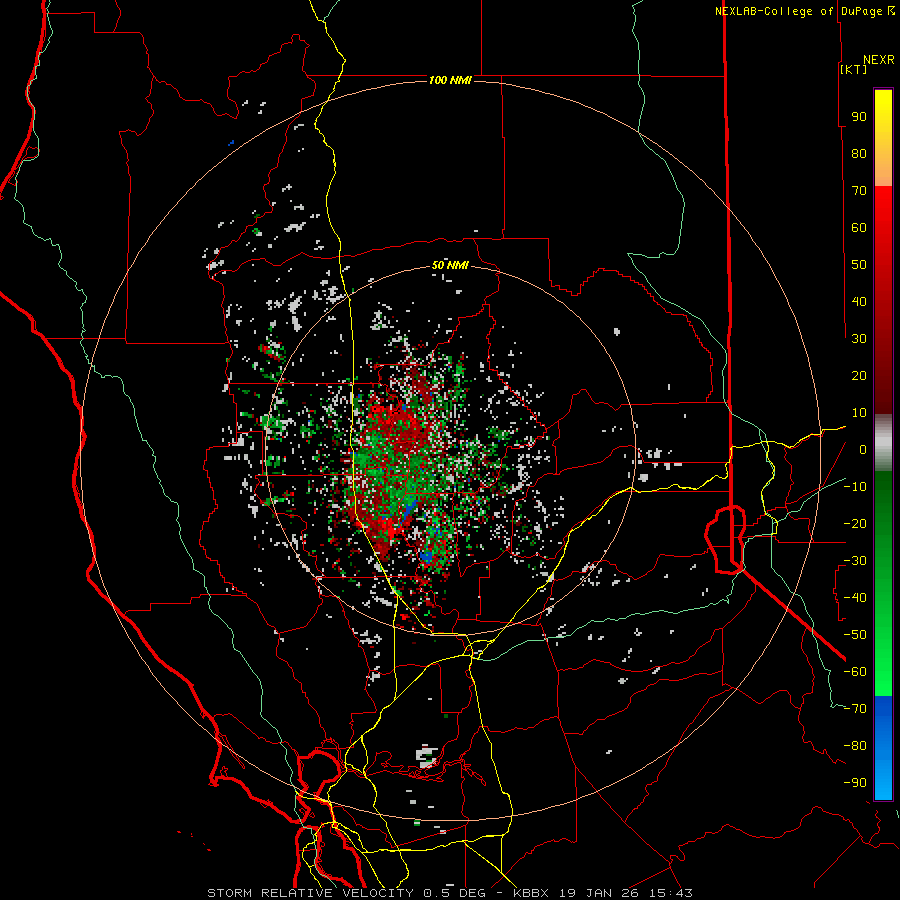The width and height of the screenshot is (900, 900).
Task: Click the -50 kt colorbar label
Action: [855, 634]
